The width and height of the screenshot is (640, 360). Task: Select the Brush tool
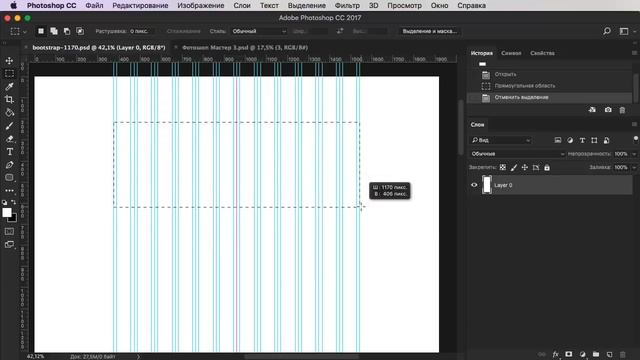[x=9, y=126]
